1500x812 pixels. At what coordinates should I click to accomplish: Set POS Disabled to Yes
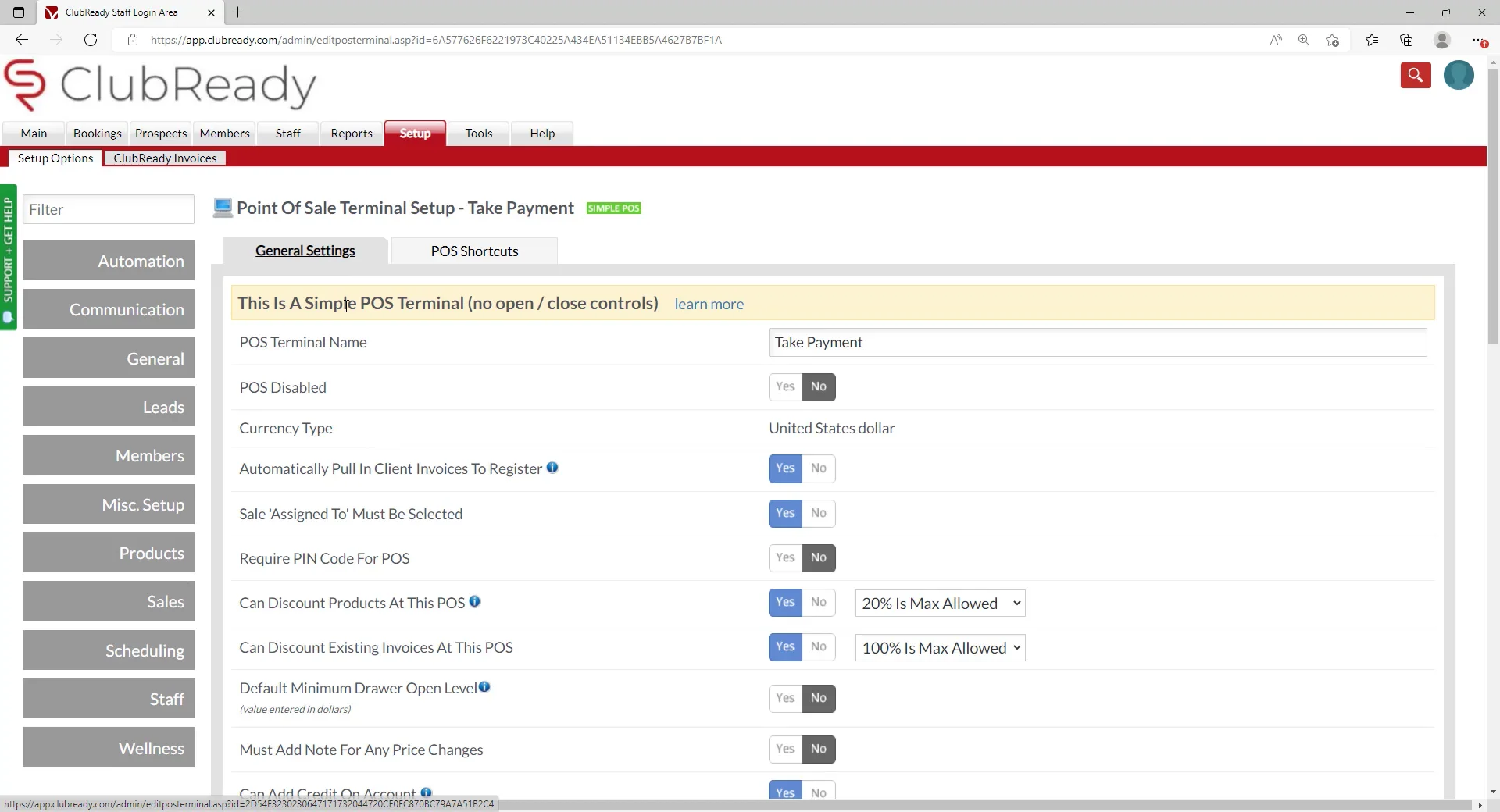(785, 386)
